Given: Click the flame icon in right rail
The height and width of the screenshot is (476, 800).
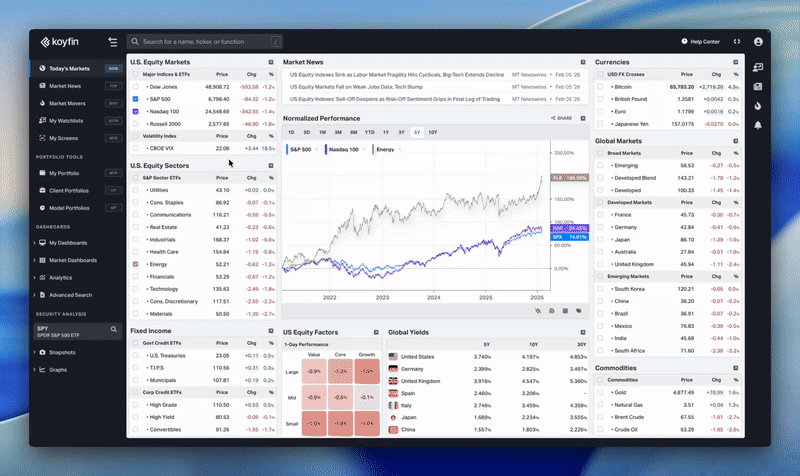Looking at the screenshot, I should pos(758,106).
